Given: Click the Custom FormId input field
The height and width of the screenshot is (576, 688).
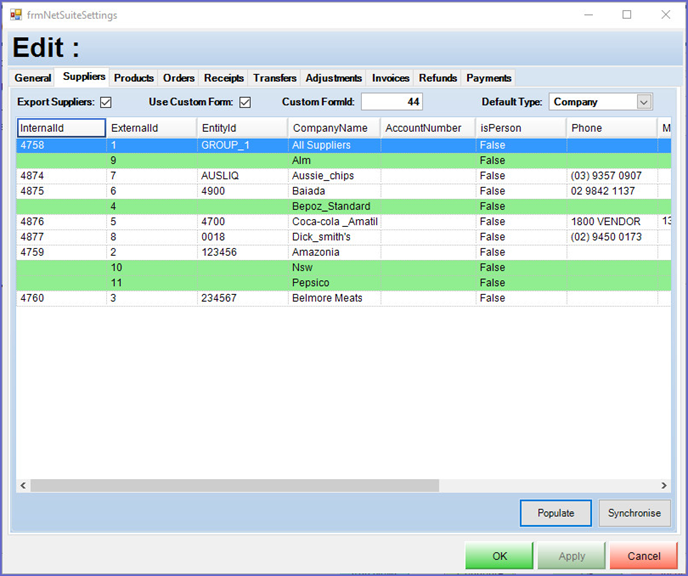Looking at the screenshot, I should (x=392, y=102).
